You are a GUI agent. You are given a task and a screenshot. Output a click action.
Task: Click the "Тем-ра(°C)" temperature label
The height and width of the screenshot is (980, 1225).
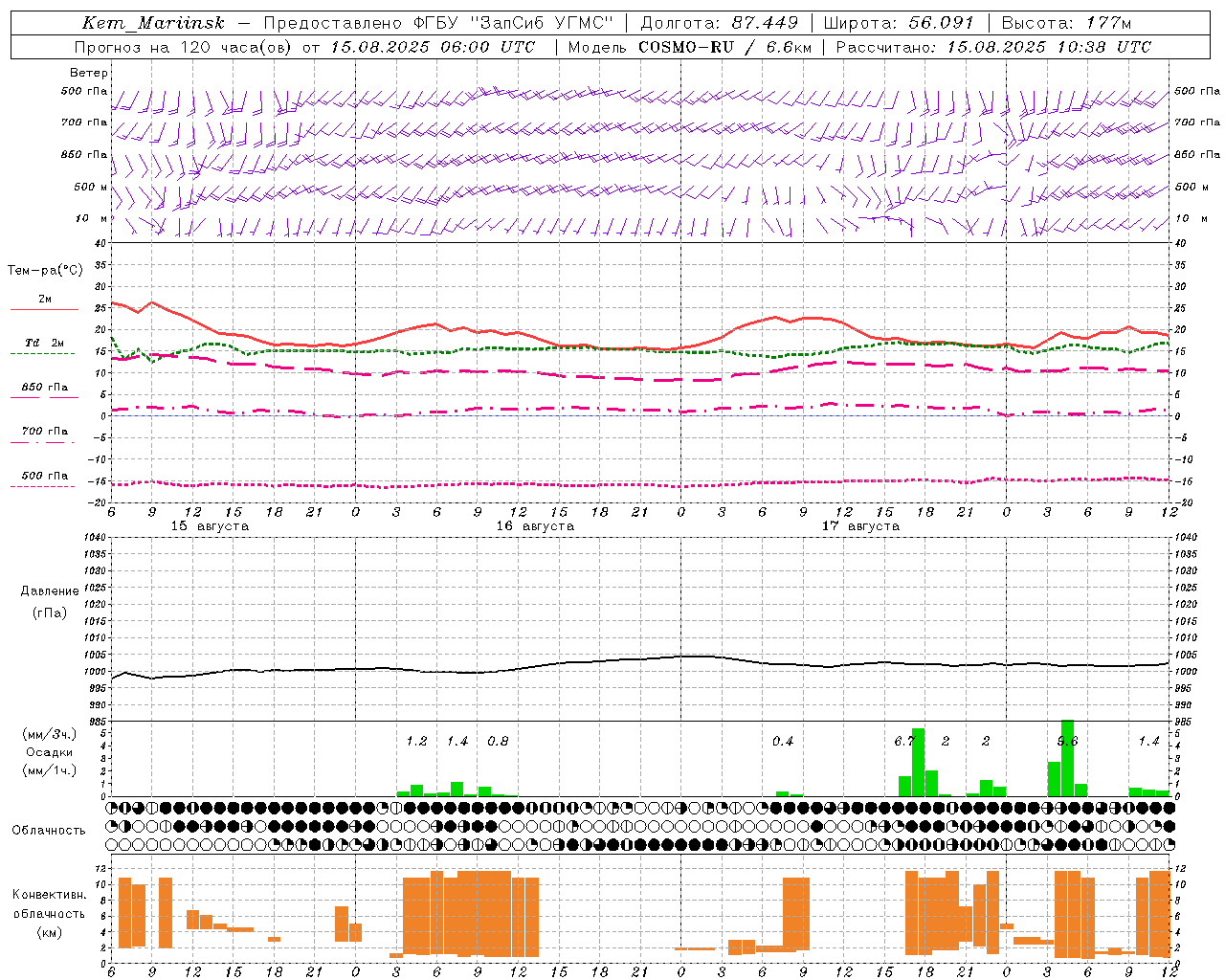point(45,271)
